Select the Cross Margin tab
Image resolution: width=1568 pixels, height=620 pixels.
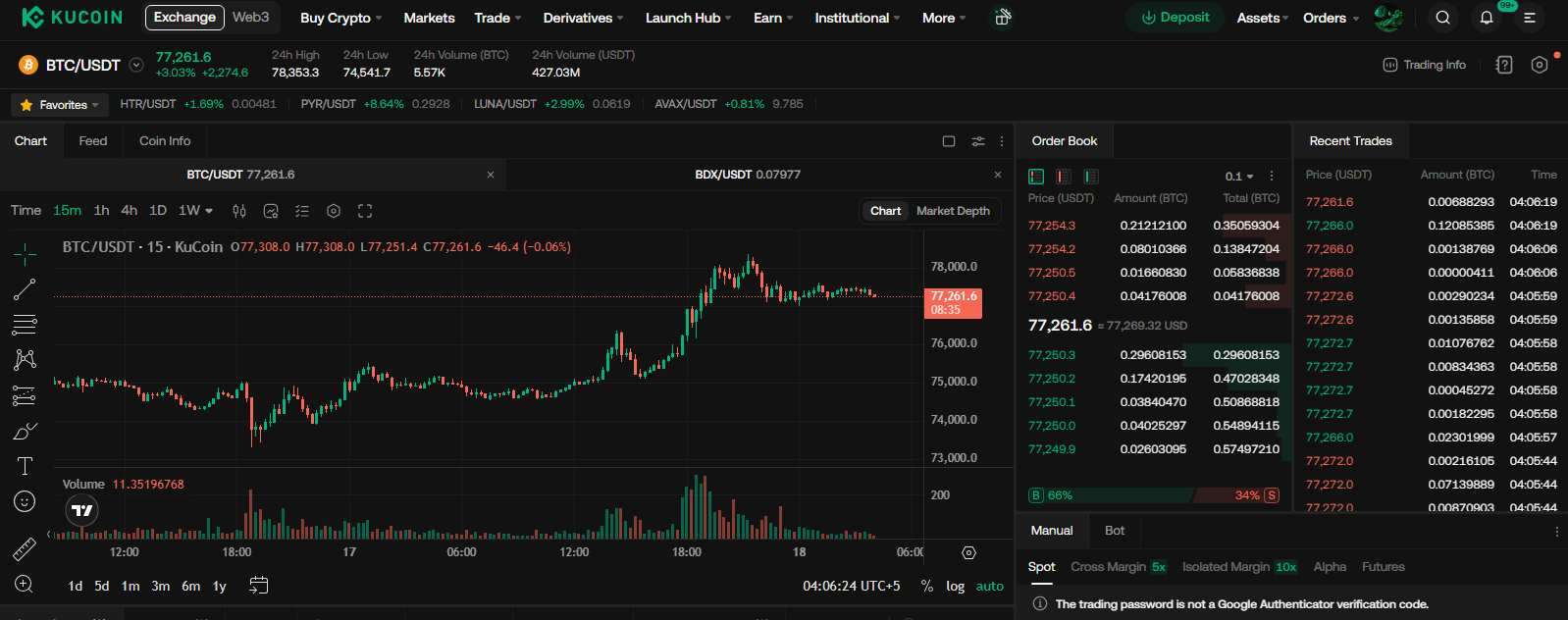pyautogui.click(x=1118, y=567)
